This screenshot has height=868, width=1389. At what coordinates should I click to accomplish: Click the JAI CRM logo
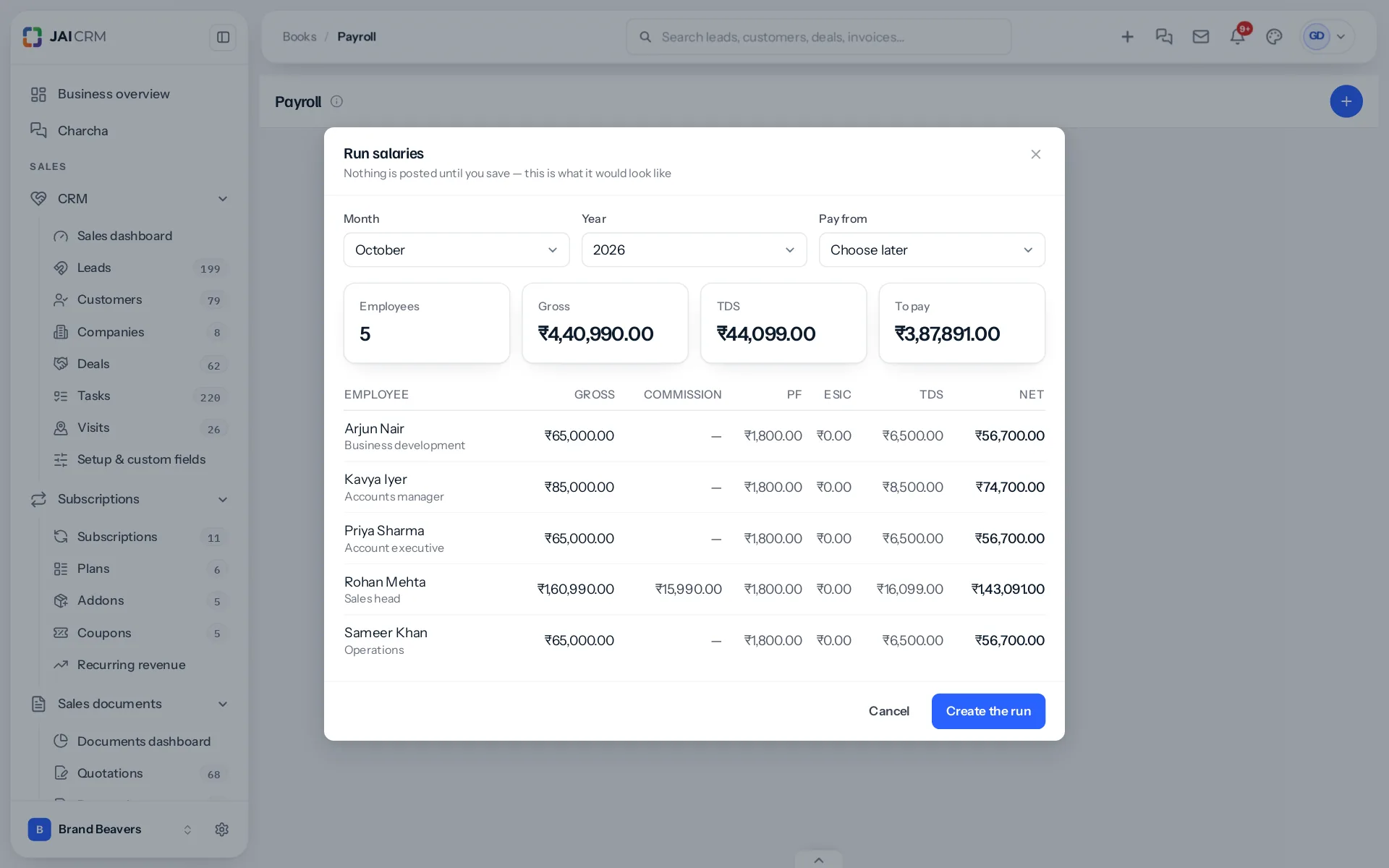click(x=64, y=36)
